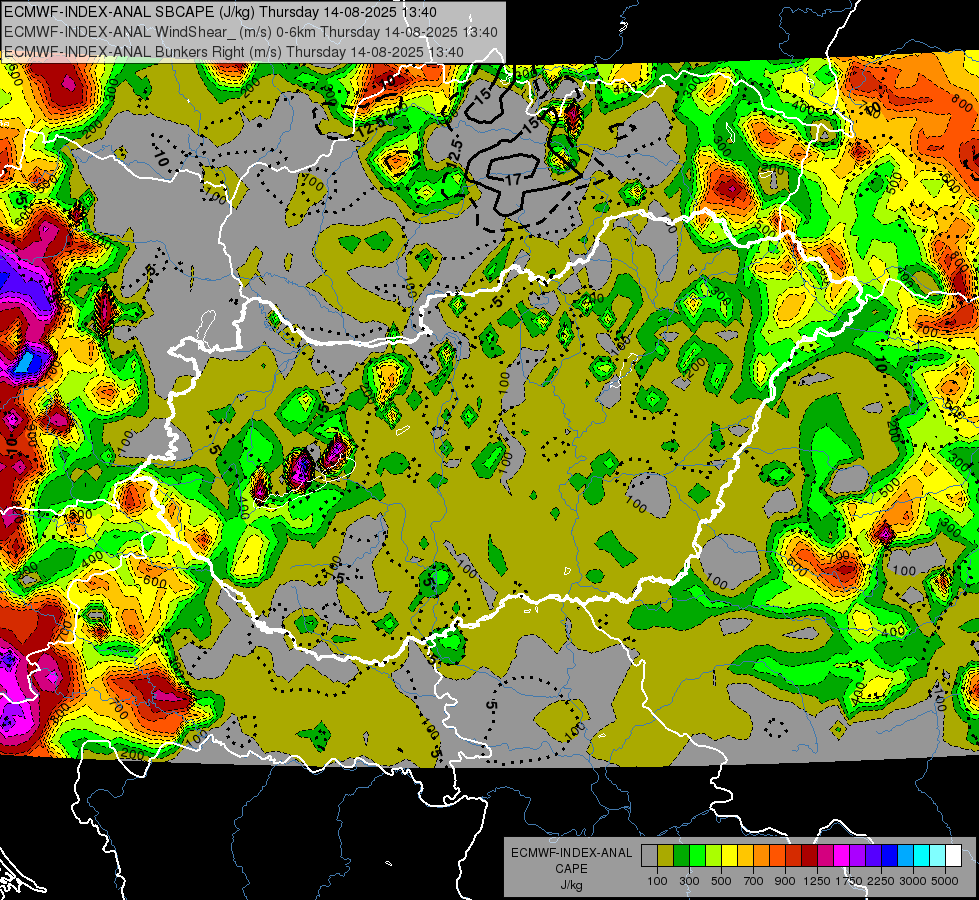The width and height of the screenshot is (979, 900).
Task: Pick the amber swatch left of 700
Action: coord(745,856)
